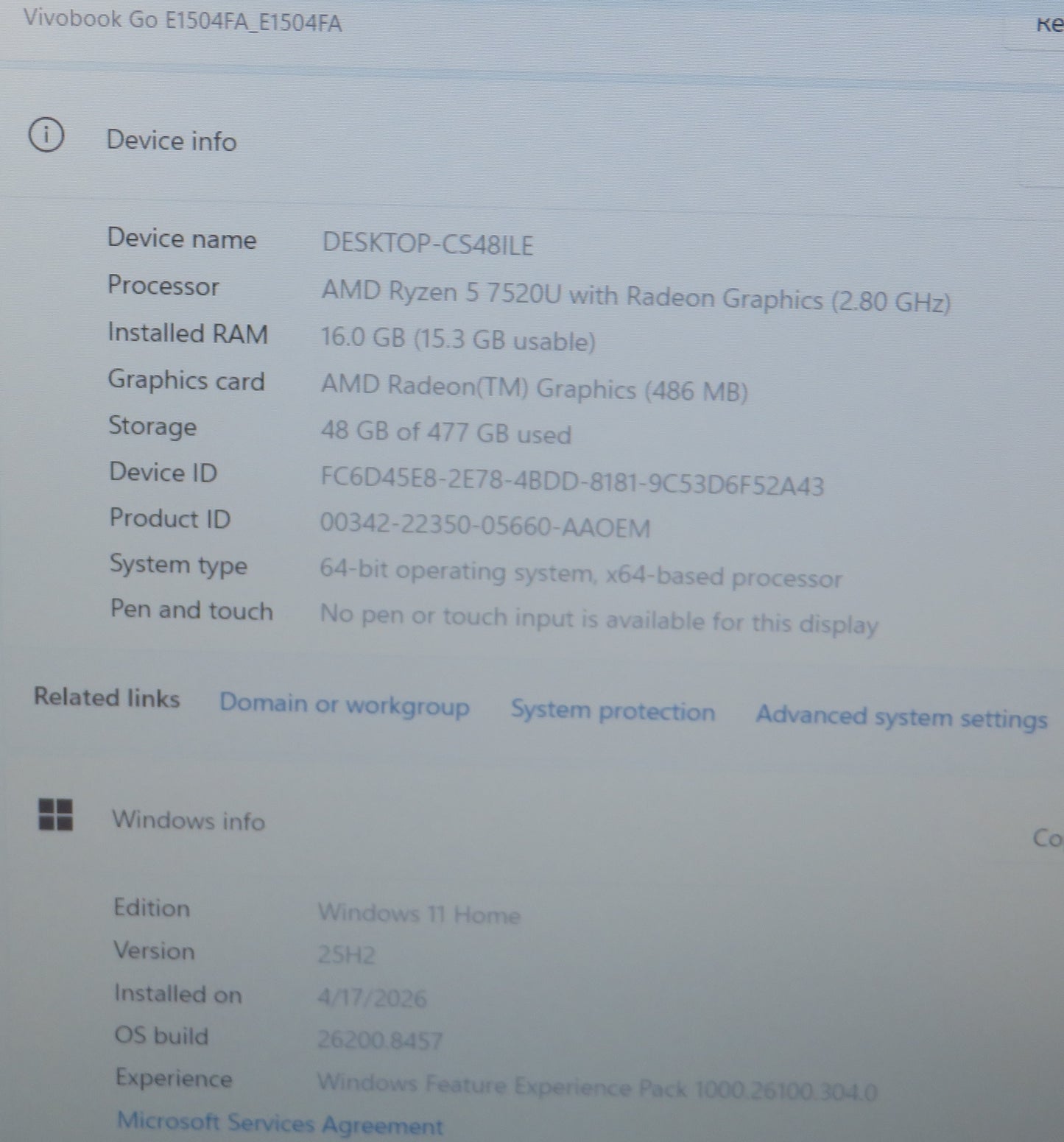Open Advanced system settings link

[x=901, y=716]
